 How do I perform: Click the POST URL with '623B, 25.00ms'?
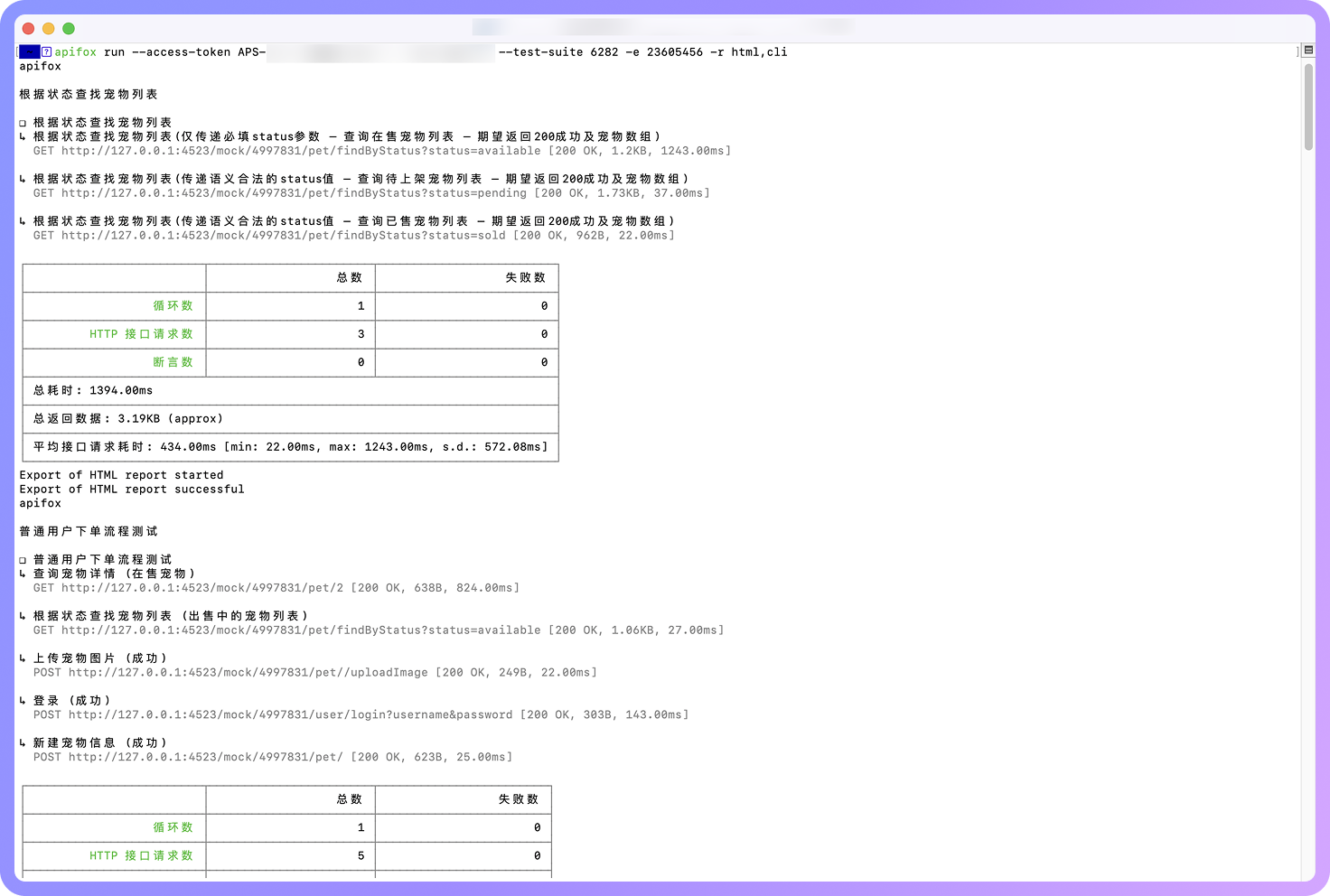[273, 758]
